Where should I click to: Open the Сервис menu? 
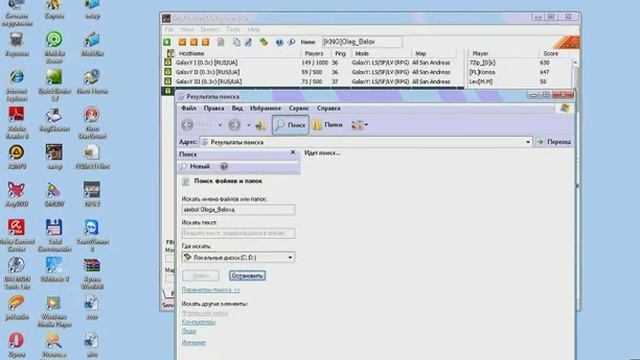(x=299, y=108)
